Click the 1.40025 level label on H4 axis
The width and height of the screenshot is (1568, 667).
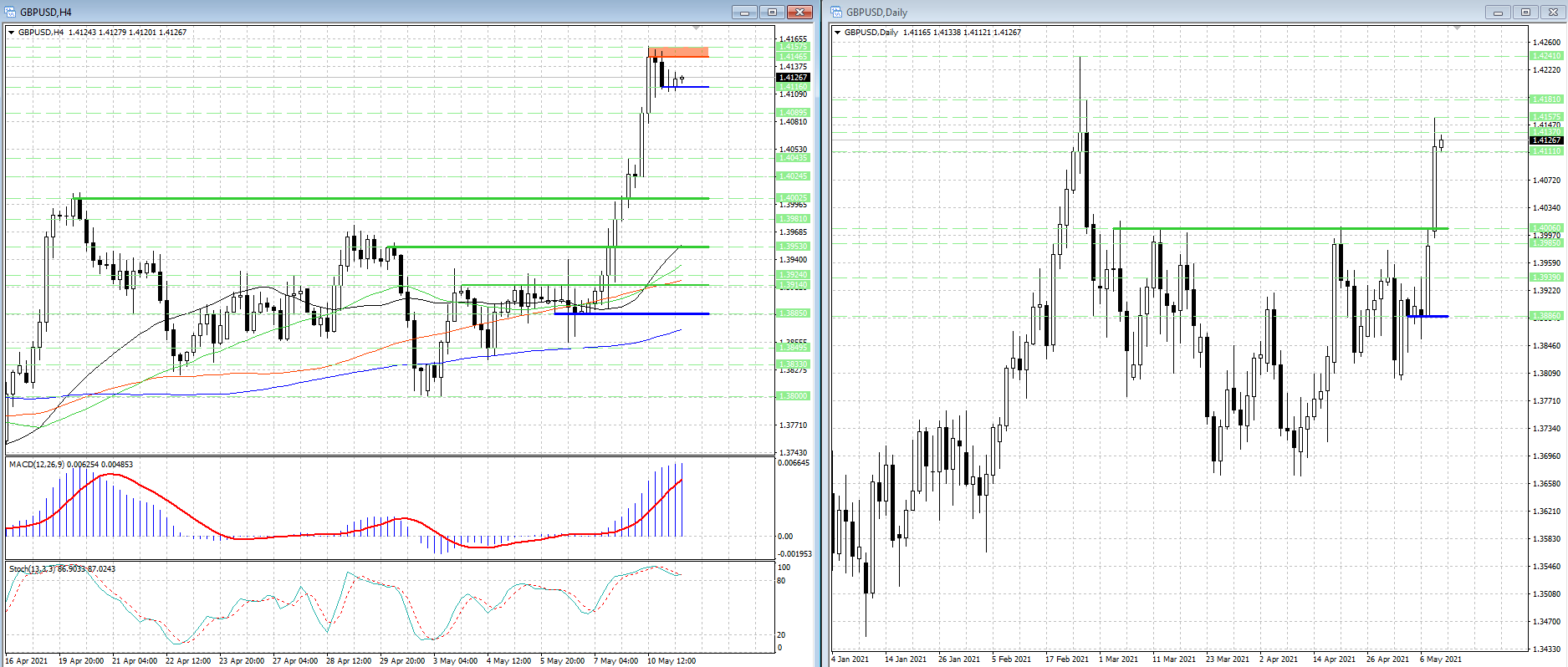click(794, 198)
